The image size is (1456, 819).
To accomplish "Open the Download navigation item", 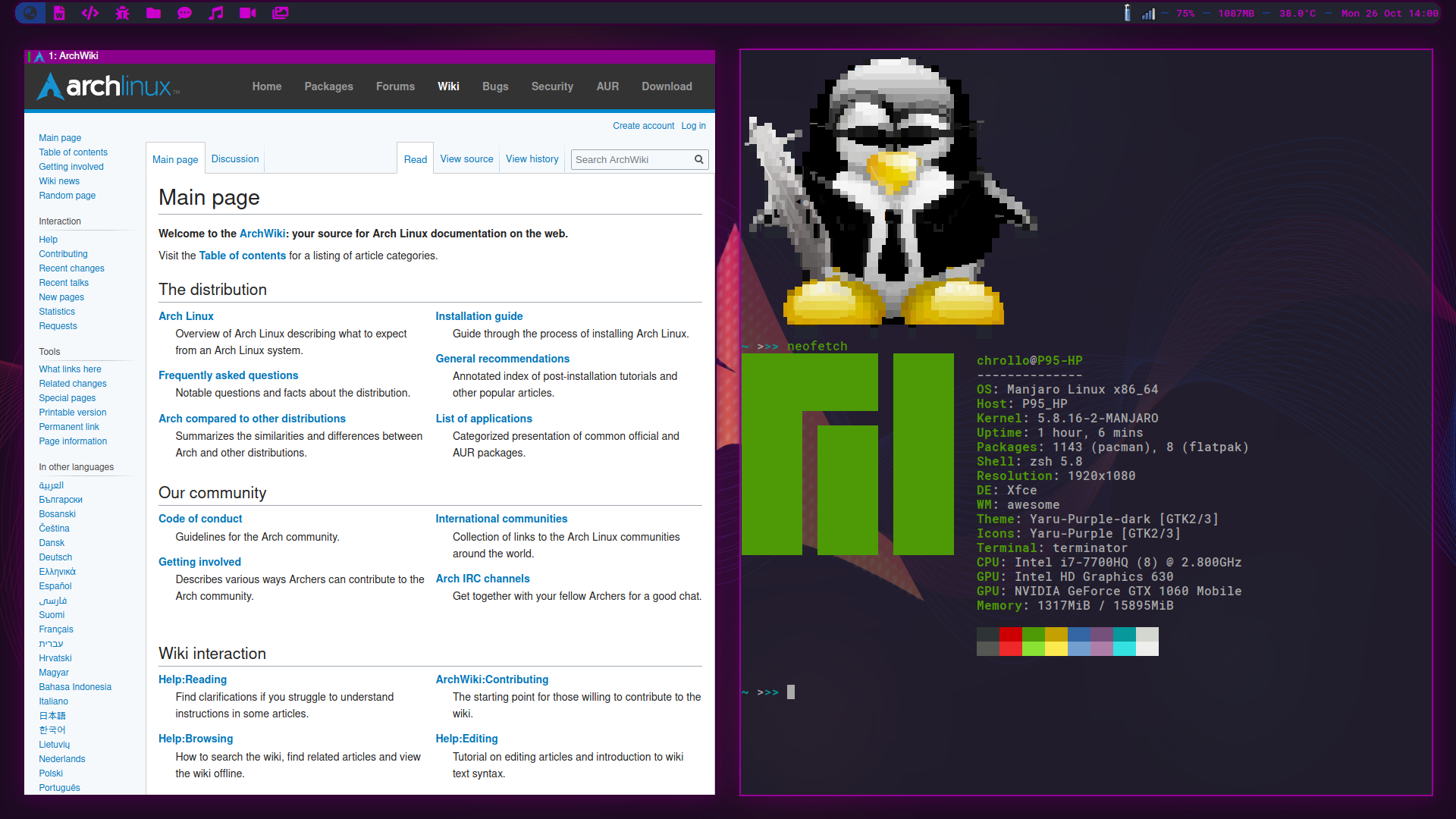I will pyautogui.click(x=667, y=86).
